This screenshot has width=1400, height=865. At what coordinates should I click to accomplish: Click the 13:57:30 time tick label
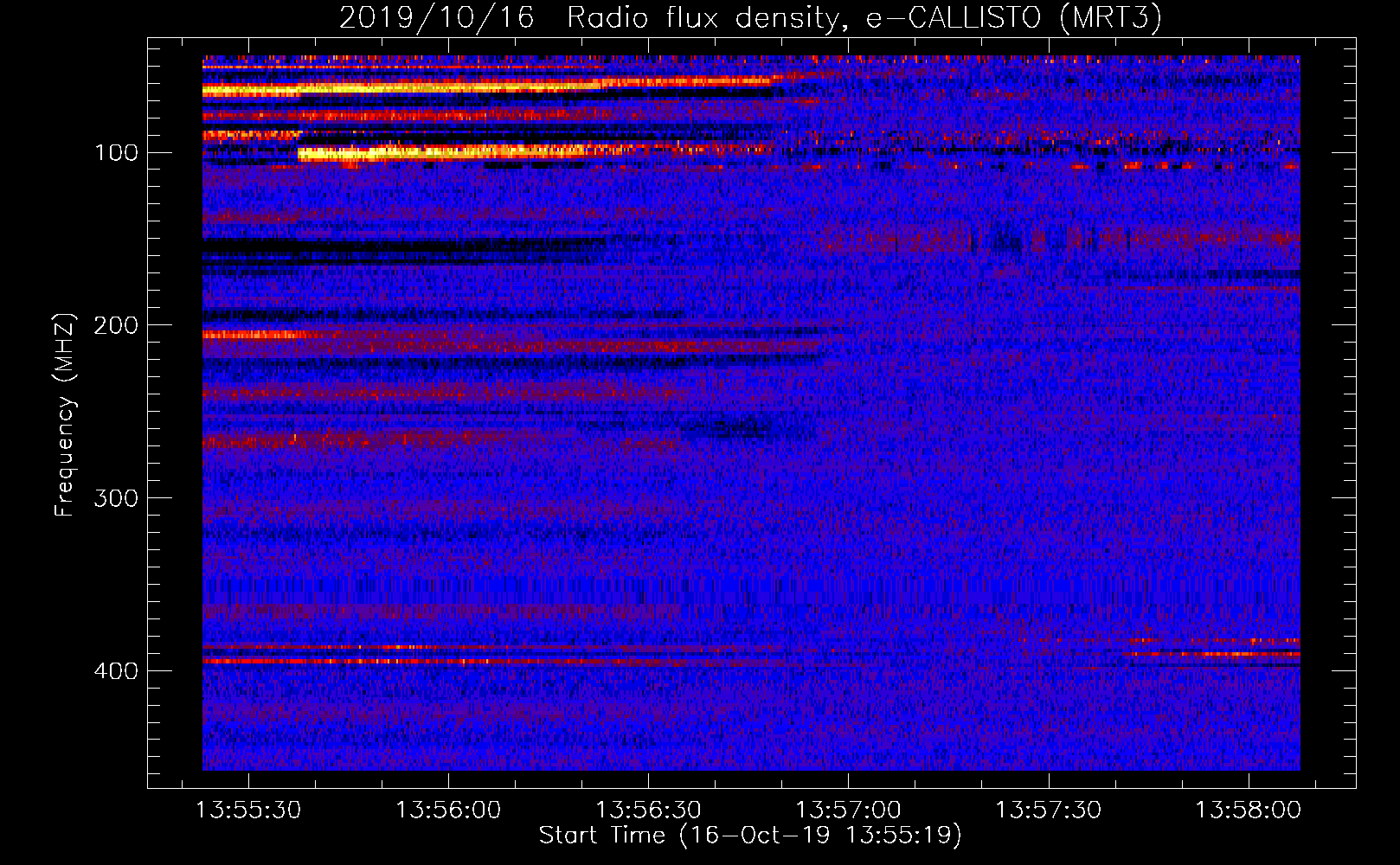1048,811
